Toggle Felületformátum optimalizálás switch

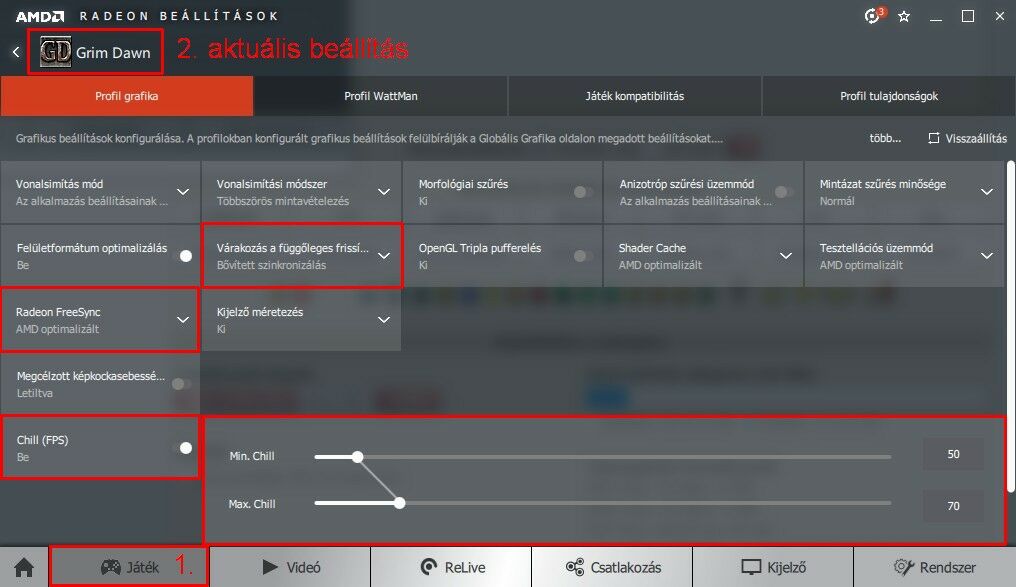point(183,256)
